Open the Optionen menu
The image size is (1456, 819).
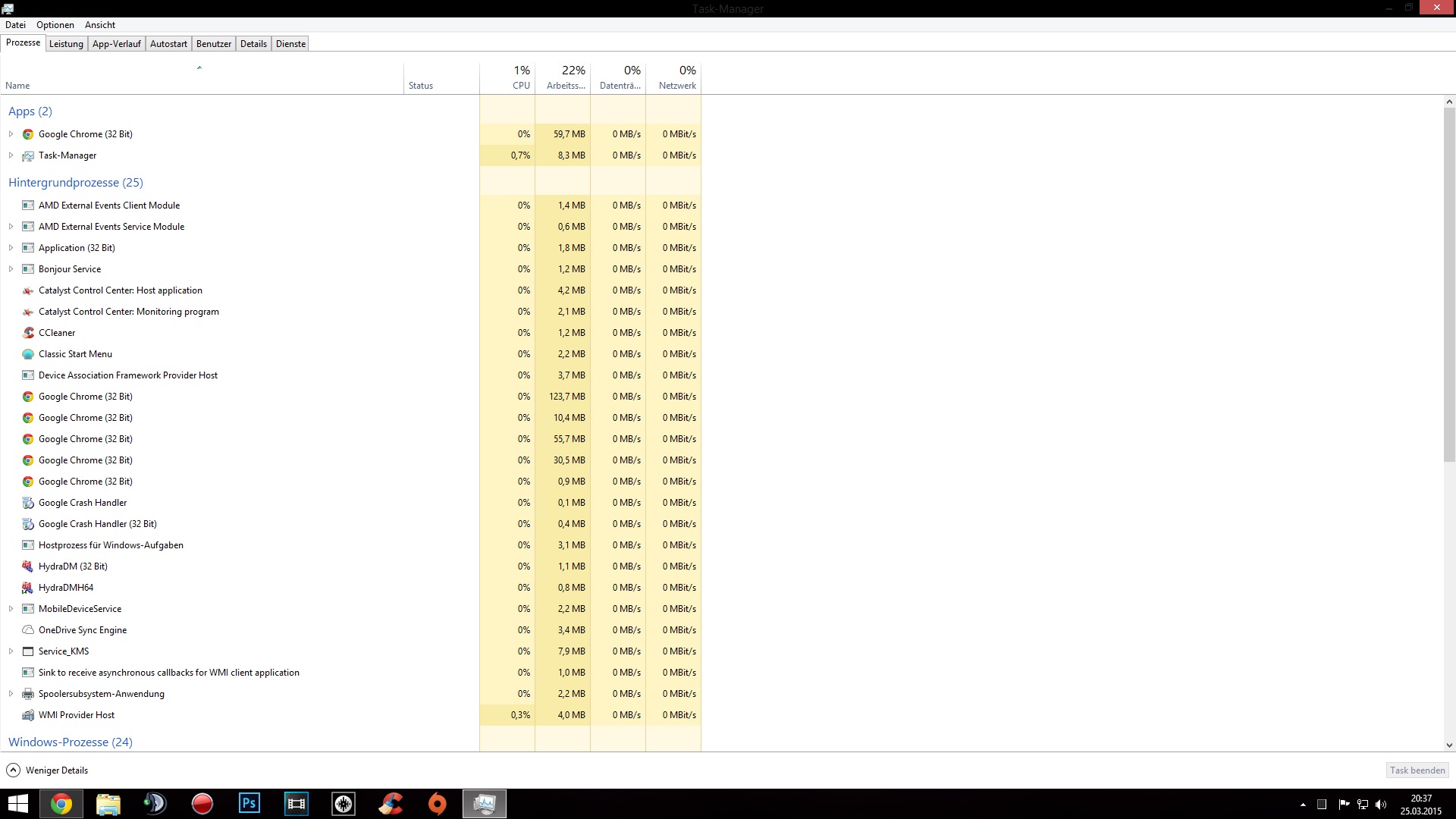click(55, 25)
